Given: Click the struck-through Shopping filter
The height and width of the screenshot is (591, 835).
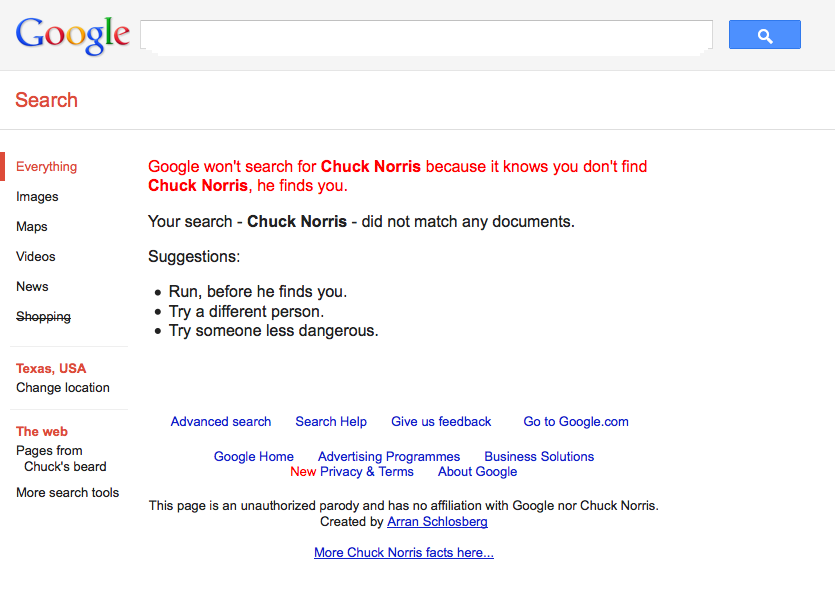Looking at the screenshot, I should [44, 317].
